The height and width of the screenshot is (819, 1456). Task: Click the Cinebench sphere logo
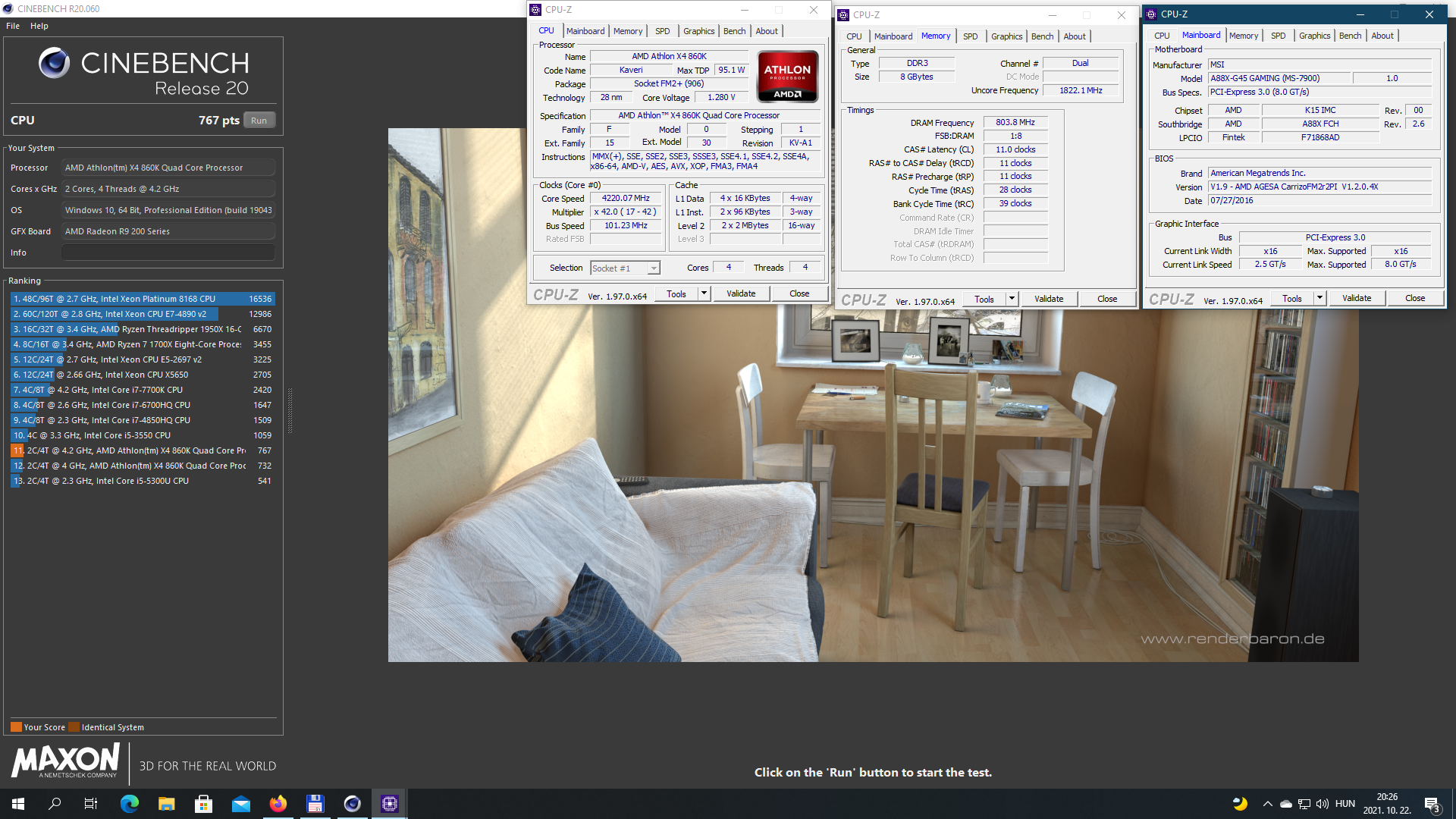click(54, 63)
